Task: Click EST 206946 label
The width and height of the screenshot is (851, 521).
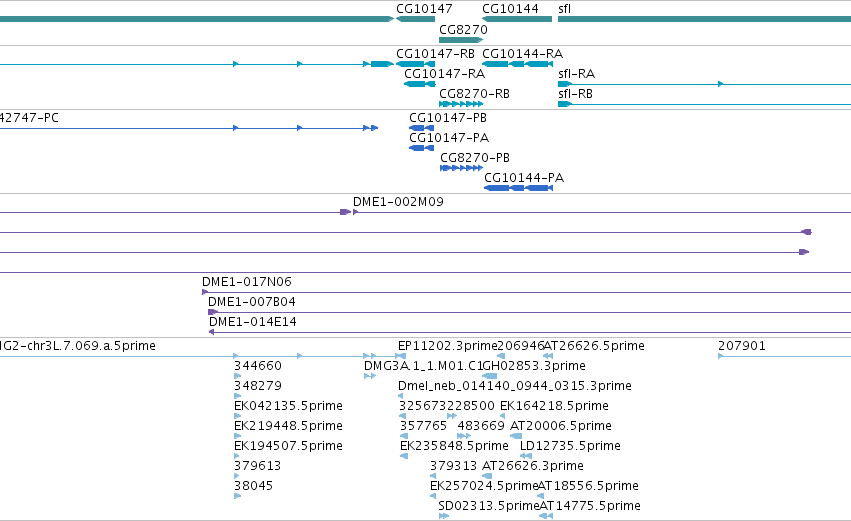Action: click(x=520, y=346)
